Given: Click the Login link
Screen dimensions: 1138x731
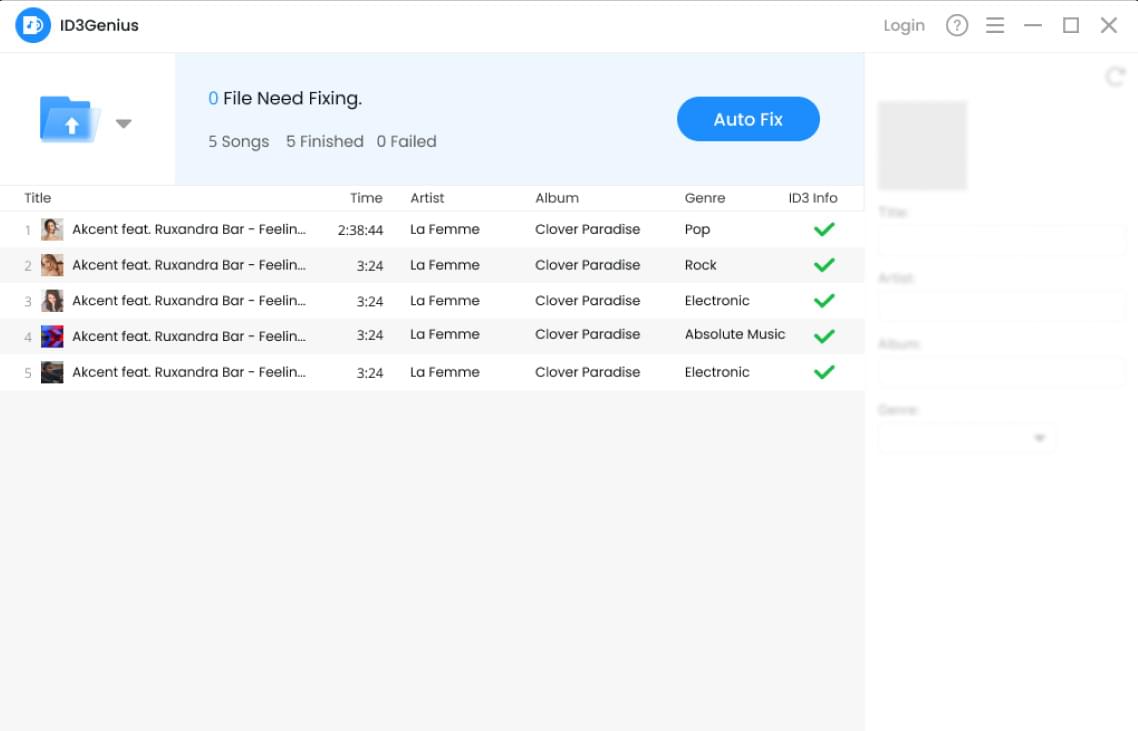Looking at the screenshot, I should click(904, 26).
